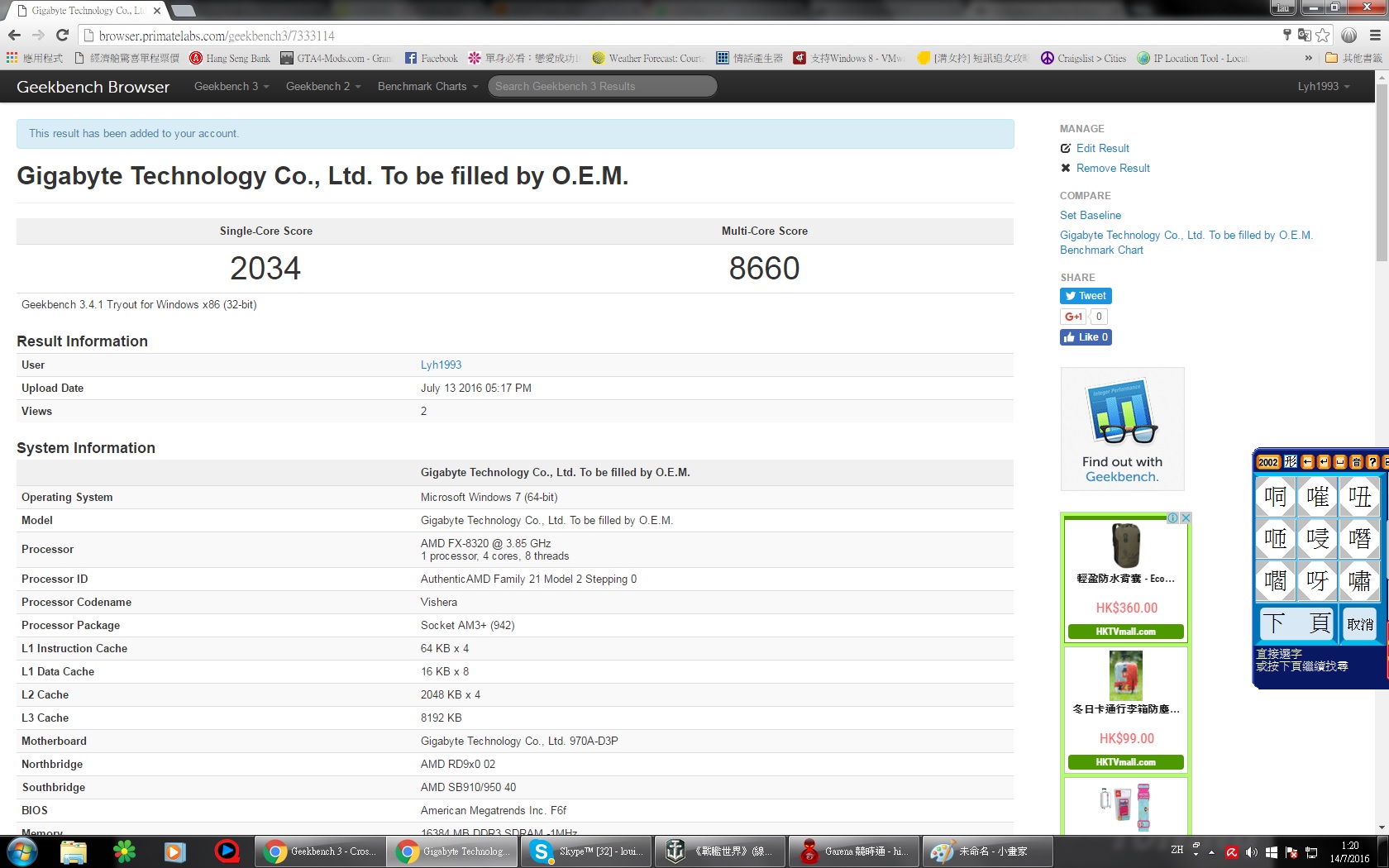Screen dimensions: 1389x868
Task: Click IME backspace arrow icon
Action: (1307, 462)
